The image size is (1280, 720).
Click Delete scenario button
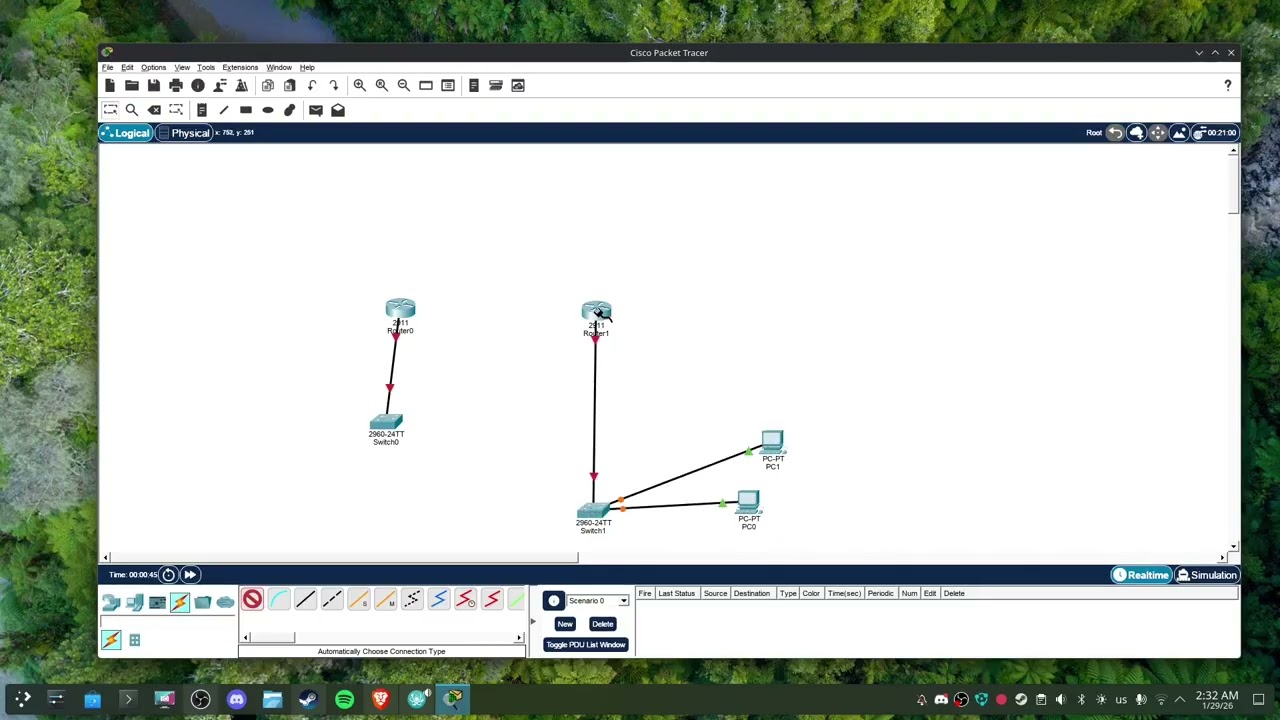point(602,624)
